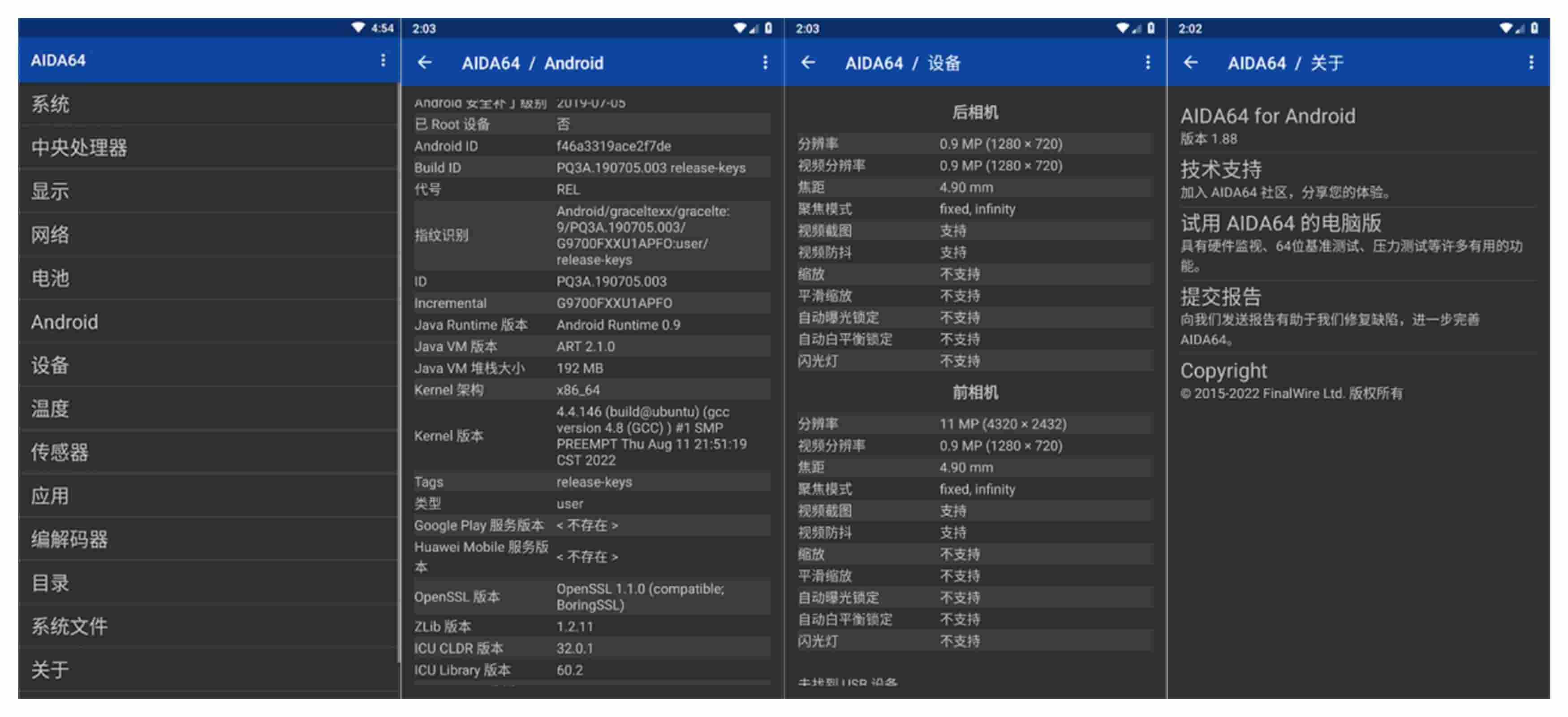Open the 系统 menu entry
Image resolution: width=1568 pixels, height=717 pixels.
[51, 104]
